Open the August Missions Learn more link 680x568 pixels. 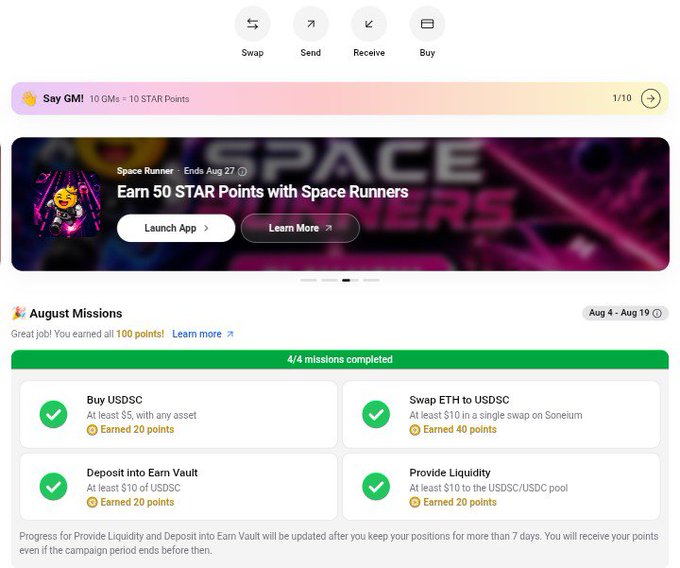[x=203, y=334]
